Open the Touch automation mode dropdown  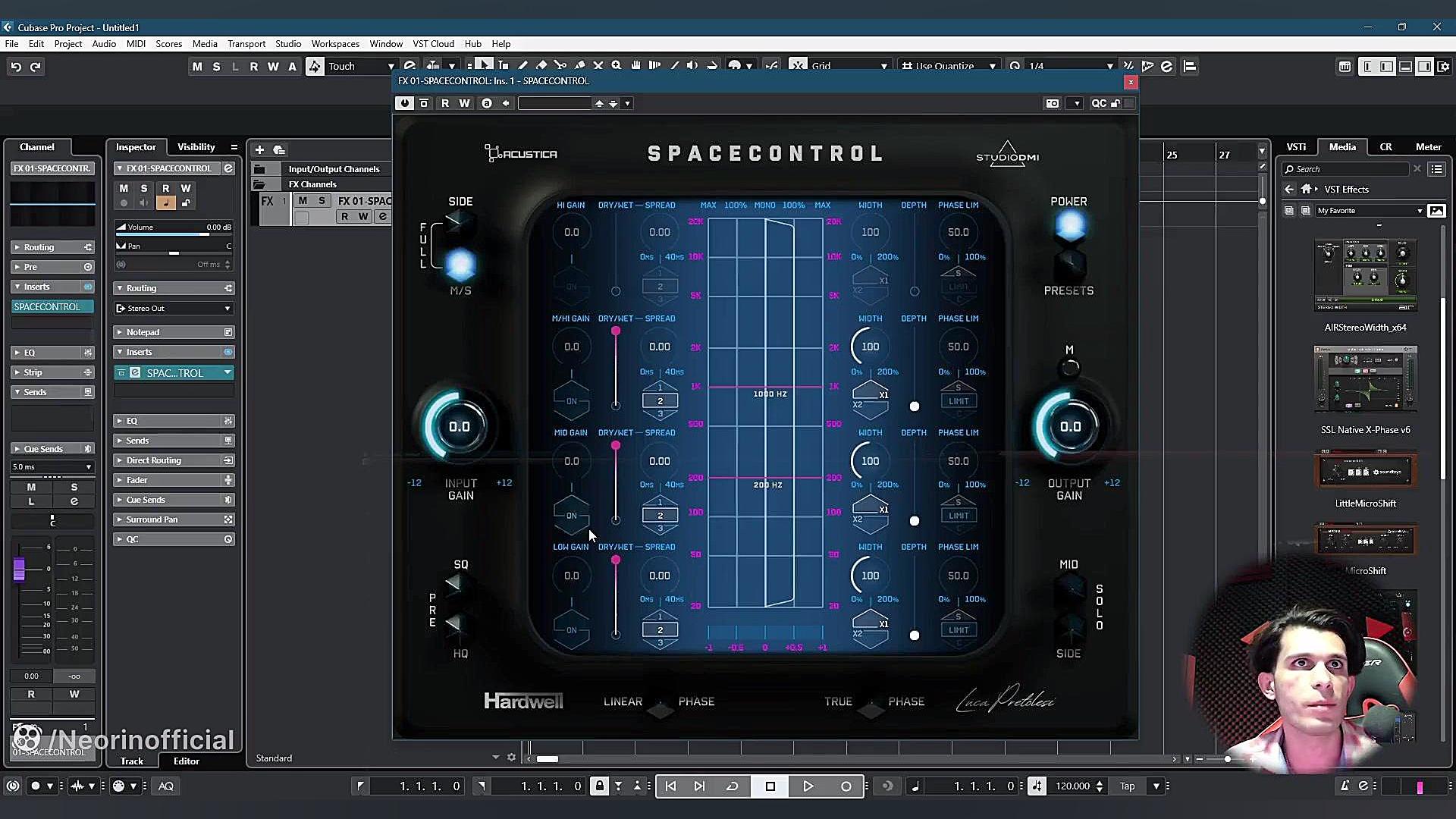pyautogui.click(x=361, y=67)
